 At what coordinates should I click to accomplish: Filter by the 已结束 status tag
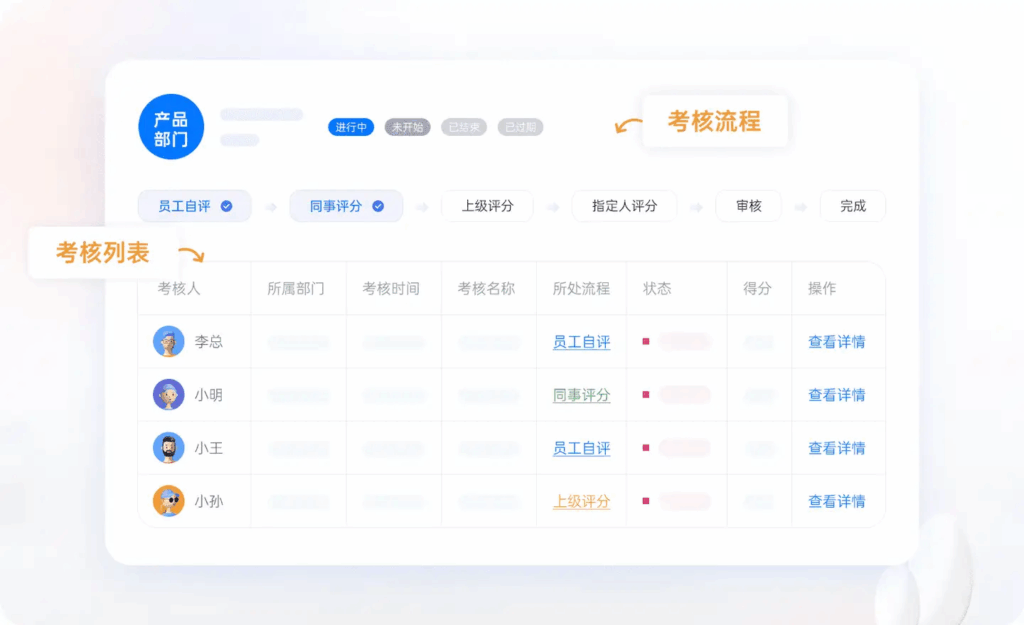(464, 127)
